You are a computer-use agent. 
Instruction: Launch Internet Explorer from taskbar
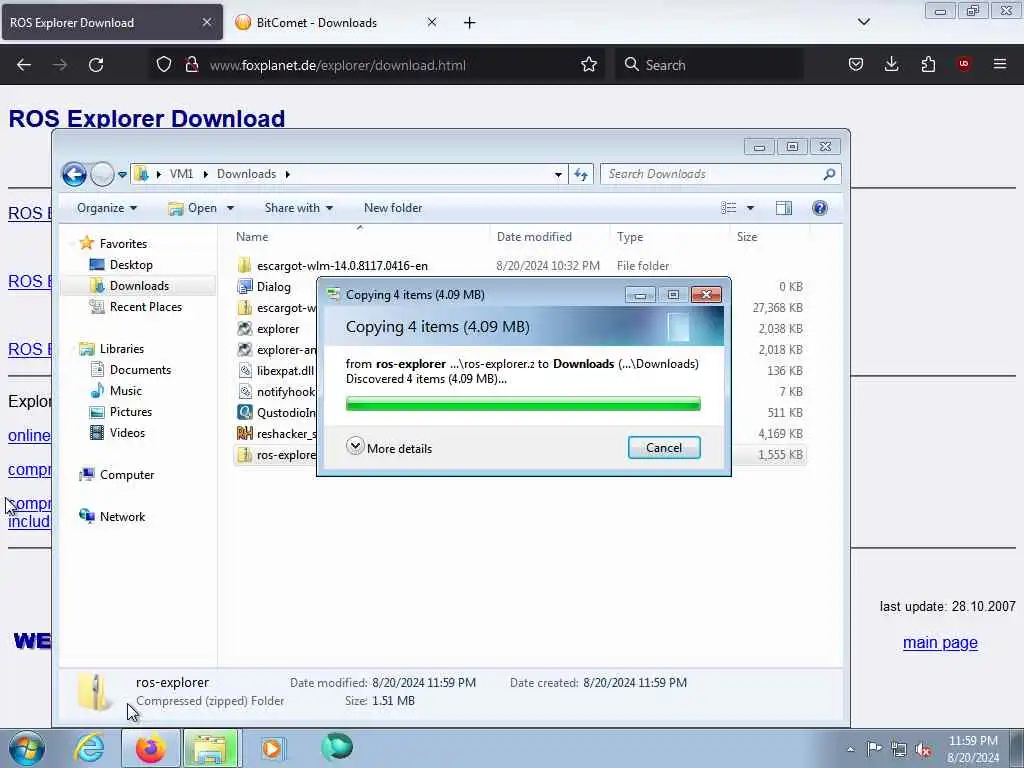point(89,748)
